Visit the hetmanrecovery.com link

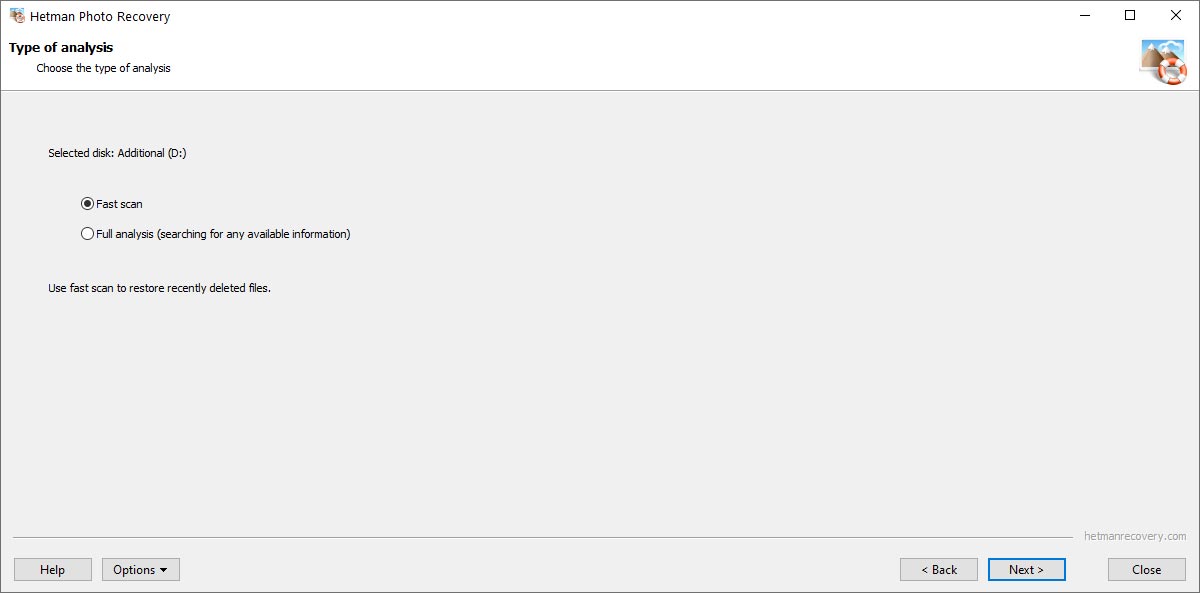coord(1135,537)
